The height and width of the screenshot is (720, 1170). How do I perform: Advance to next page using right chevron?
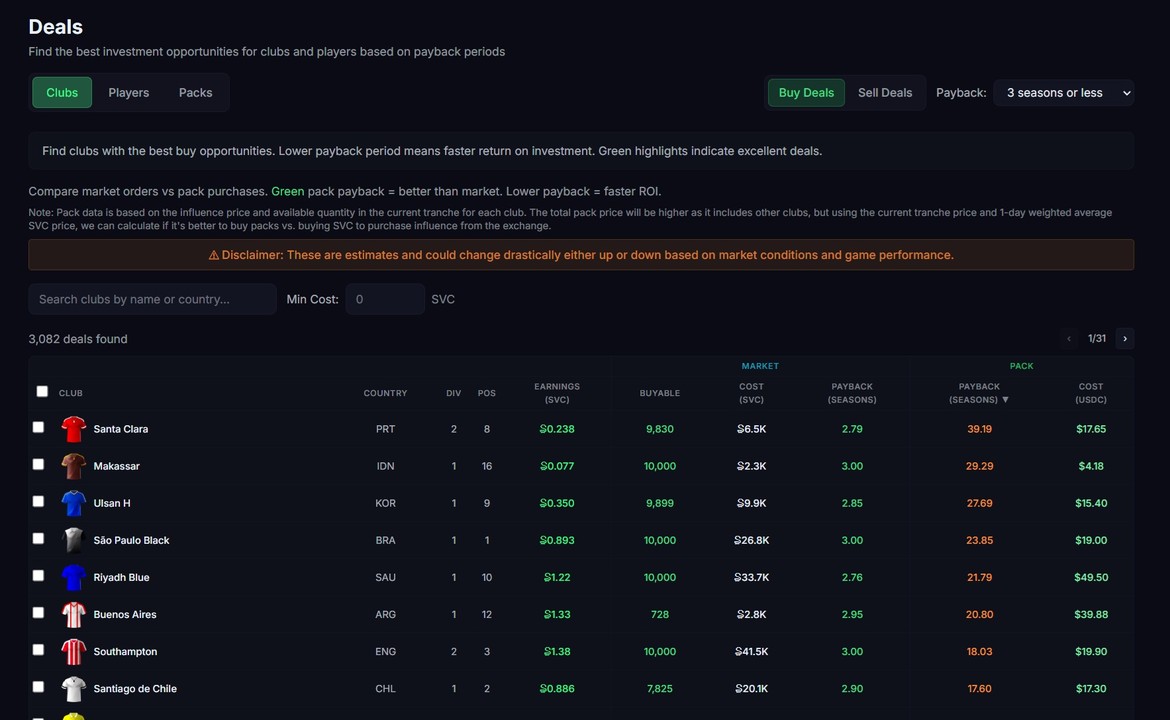coord(1124,338)
